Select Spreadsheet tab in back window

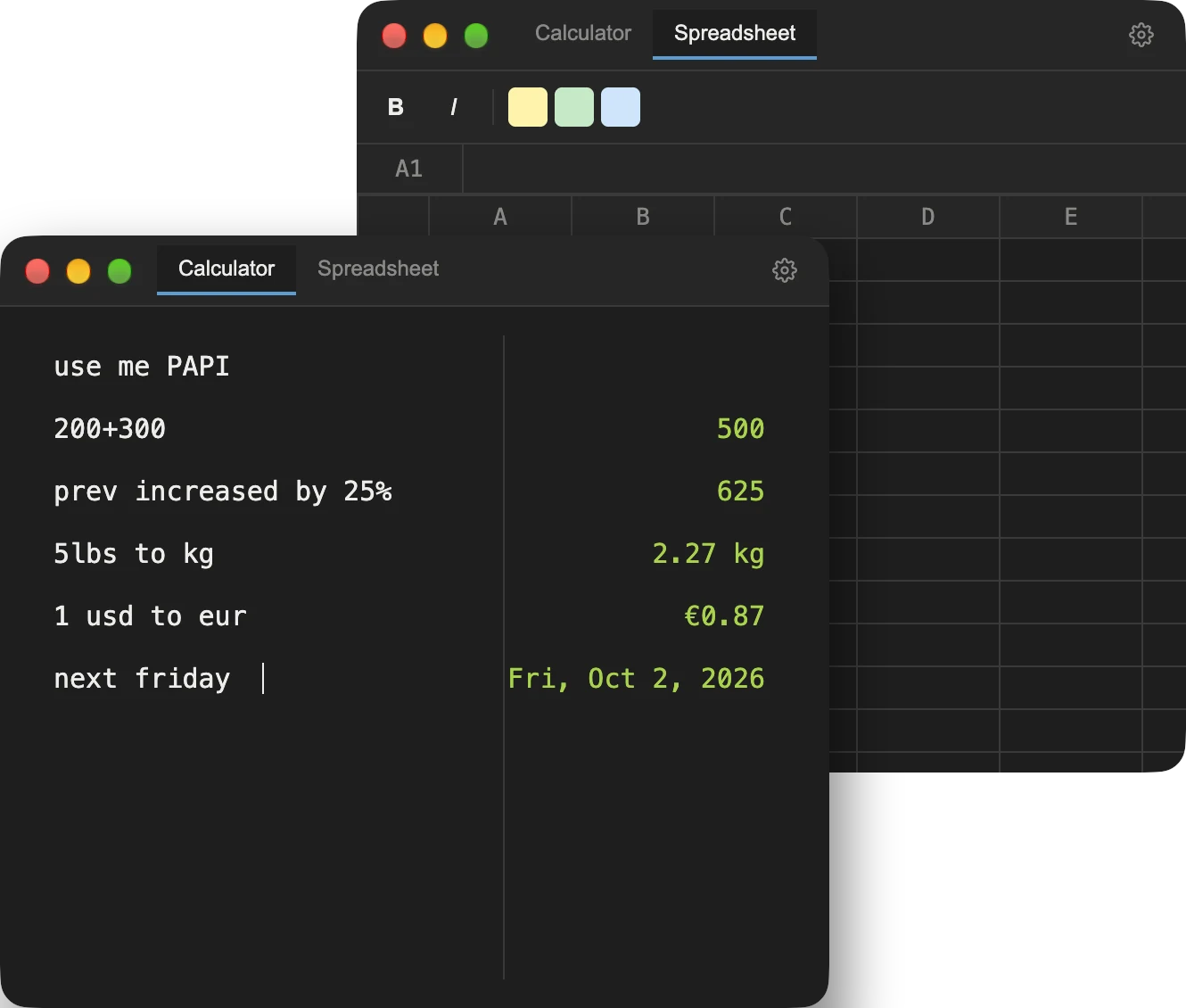tap(735, 33)
